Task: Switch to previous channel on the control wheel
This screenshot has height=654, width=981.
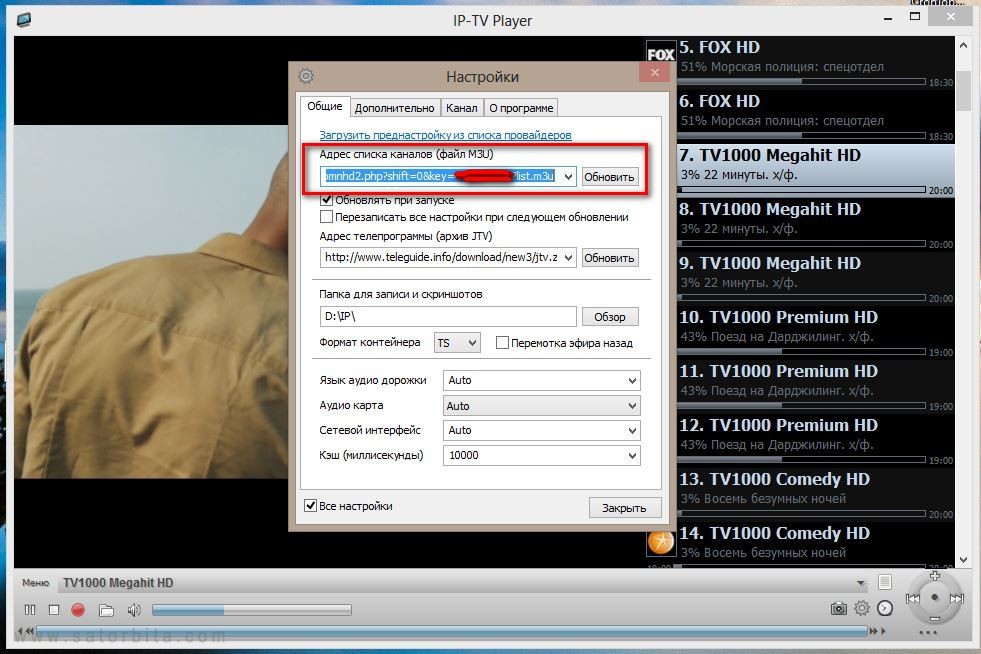Action: coord(913,599)
